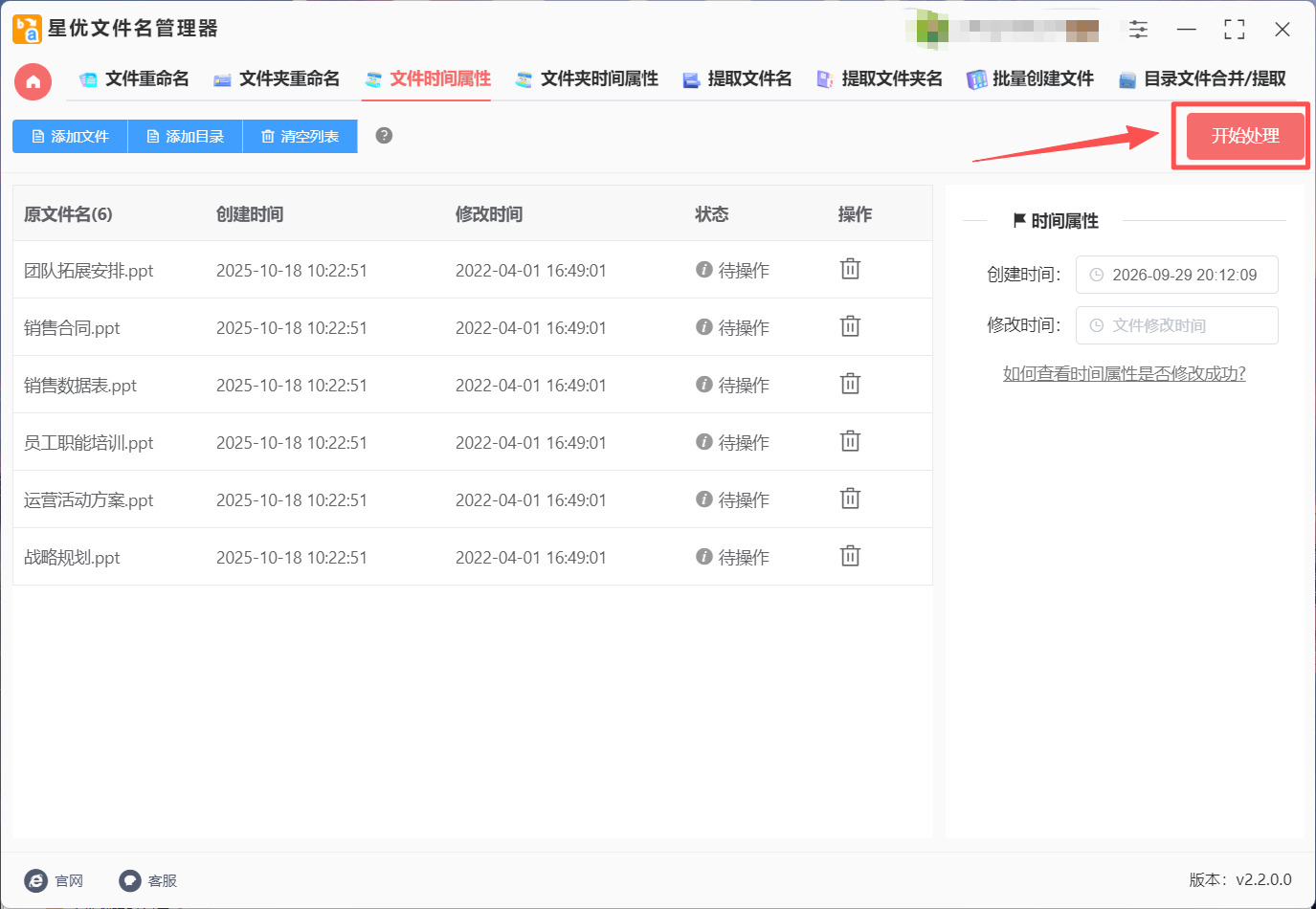Image resolution: width=1316 pixels, height=909 pixels.
Task: Click trash icon for 战略规划.ppt
Action: 850,556
